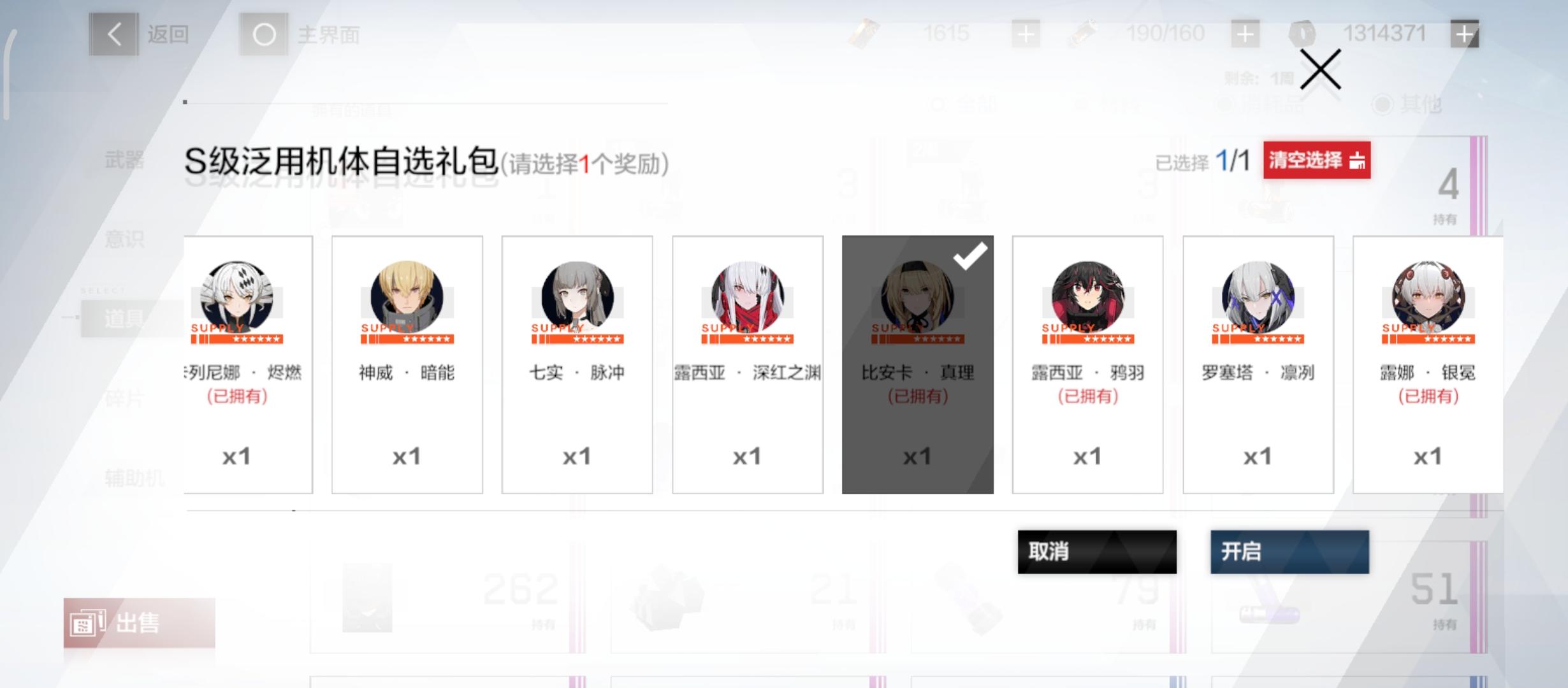
Task: Go back using the 返回 arrow
Action: pos(113,34)
